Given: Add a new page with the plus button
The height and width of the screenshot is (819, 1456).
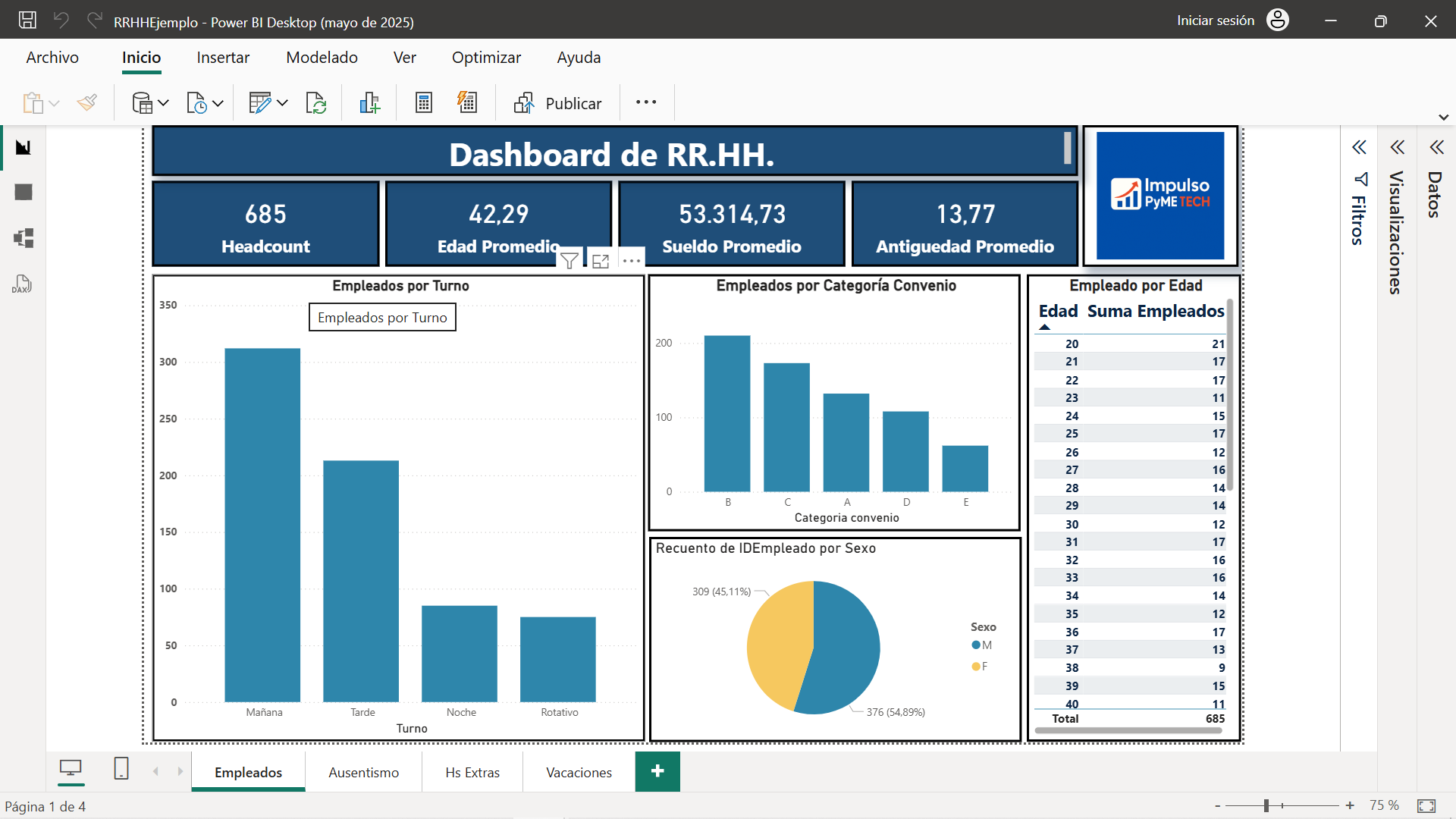Looking at the screenshot, I should pos(657,771).
